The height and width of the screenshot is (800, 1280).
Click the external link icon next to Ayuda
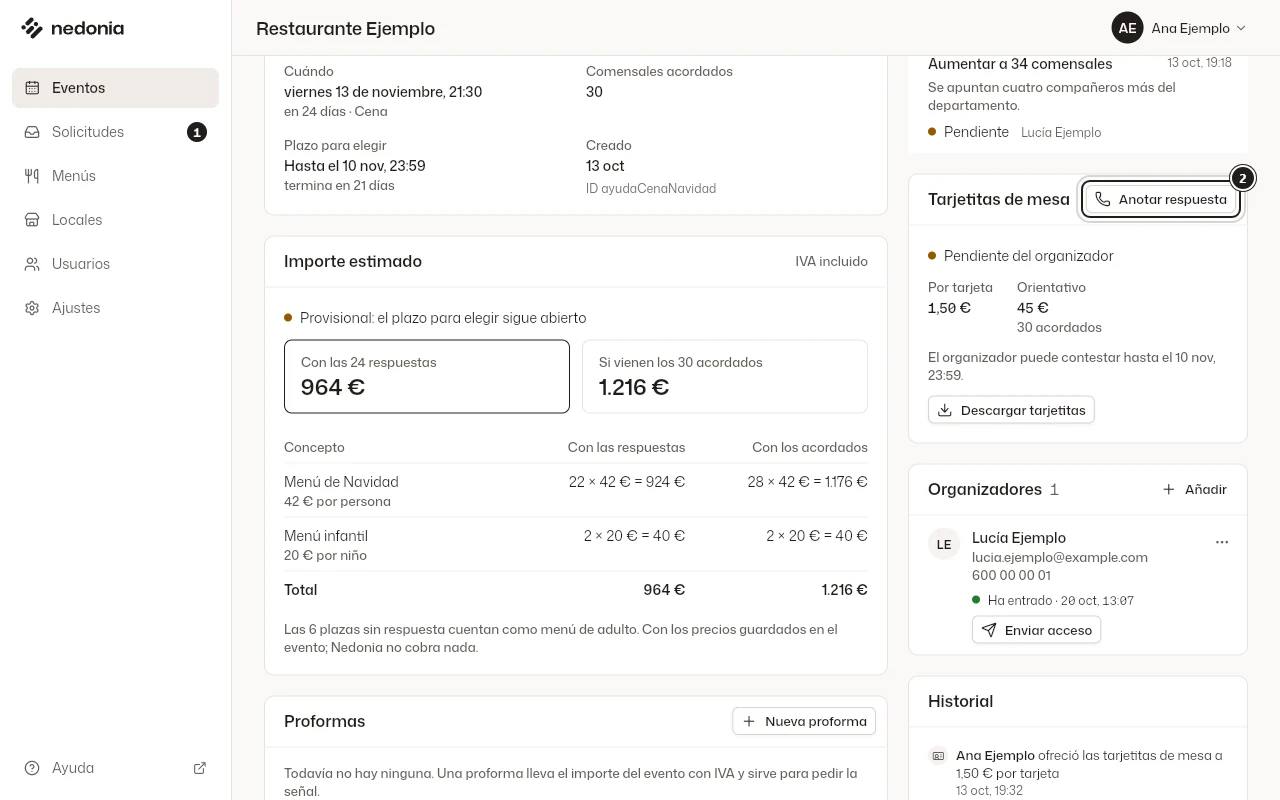pos(200,768)
